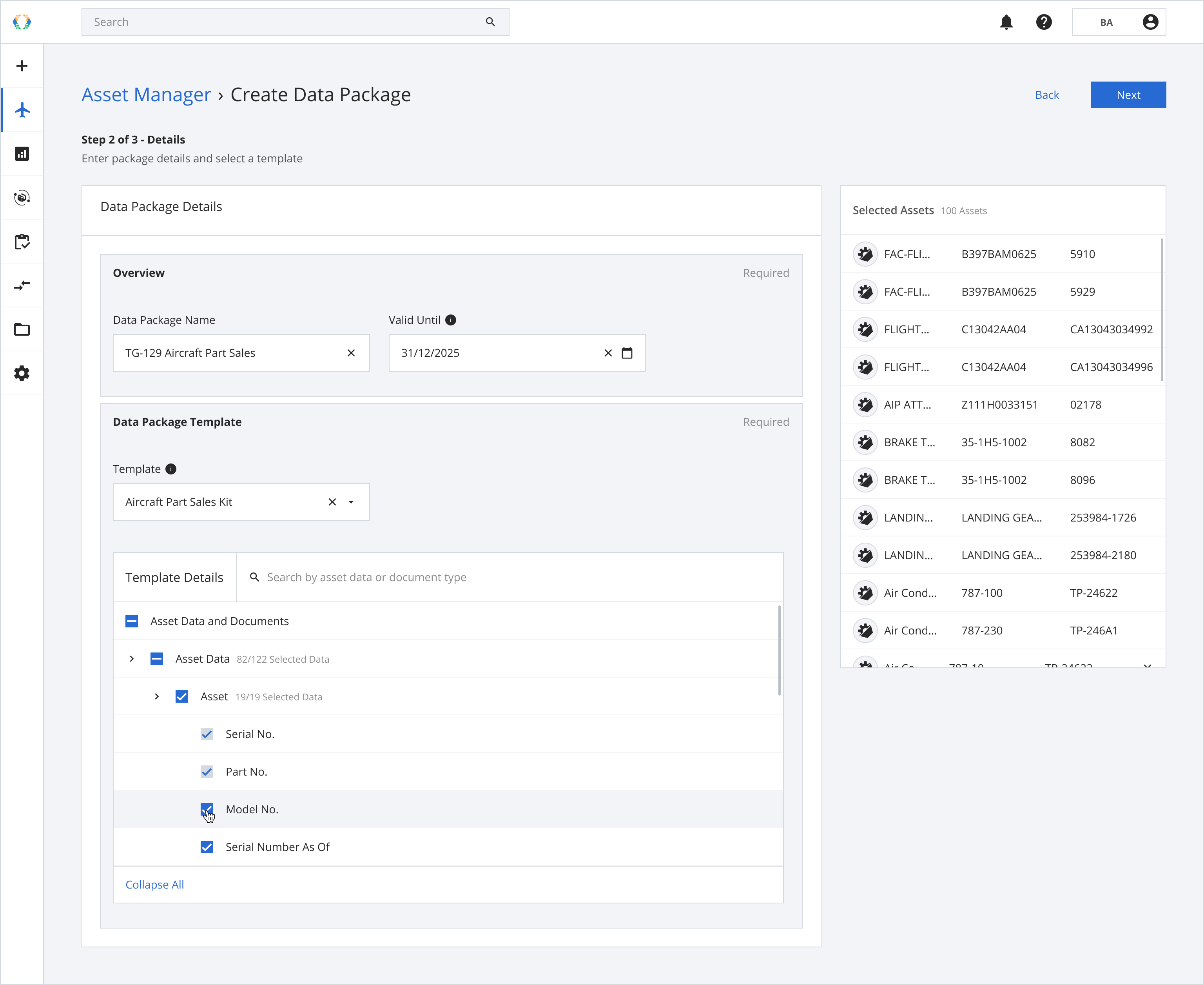This screenshot has height=985, width=1204.
Task: Click Asset Manager breadcrumb link
Action: (146, 95)
